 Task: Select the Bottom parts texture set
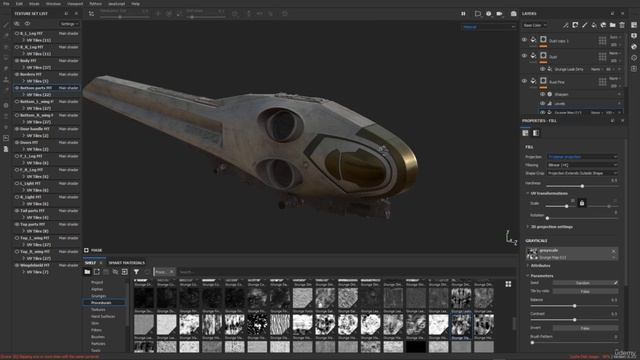(x=47, y=88)
